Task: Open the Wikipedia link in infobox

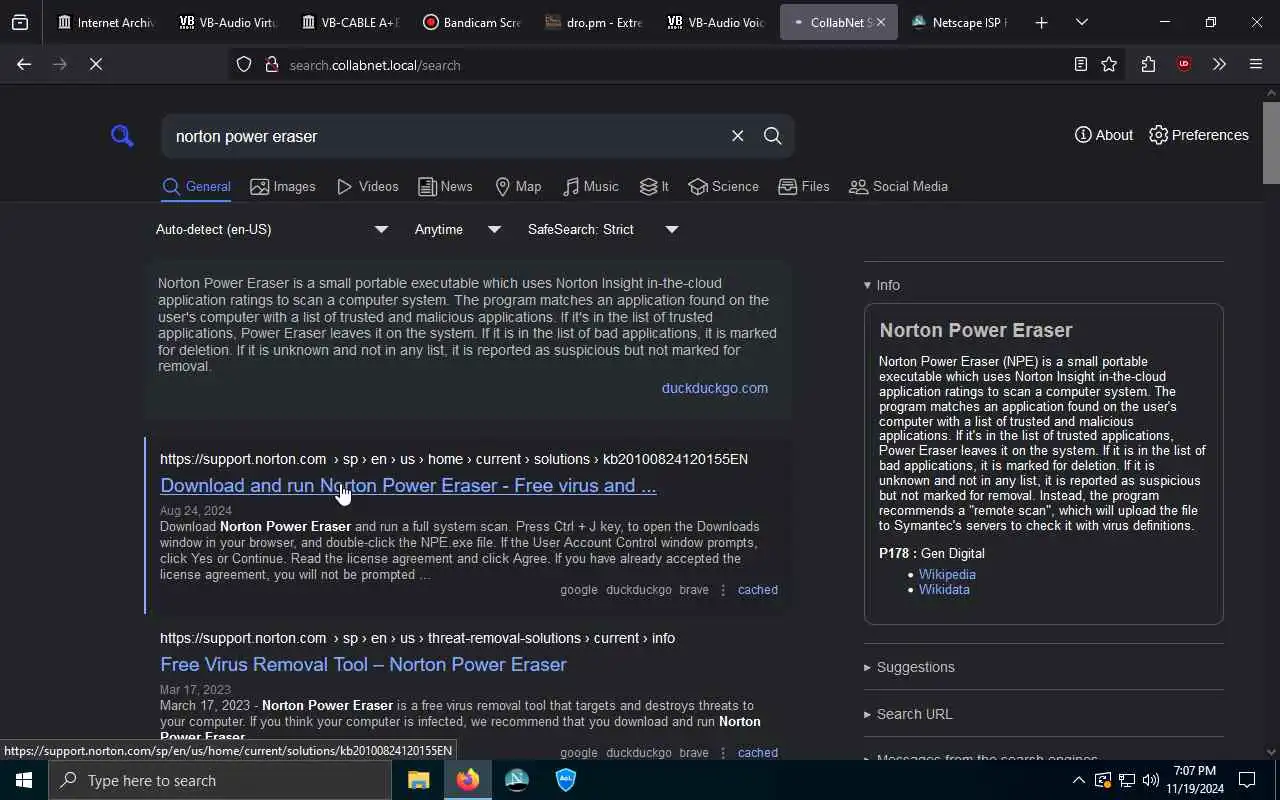Action: tap(947, 574)
